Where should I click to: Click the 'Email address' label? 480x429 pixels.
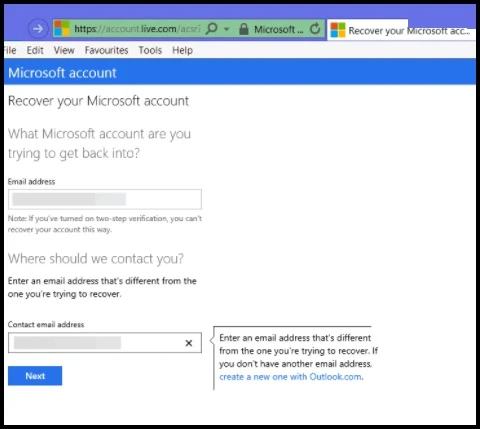pyautogui.click(x=31, y=181)
